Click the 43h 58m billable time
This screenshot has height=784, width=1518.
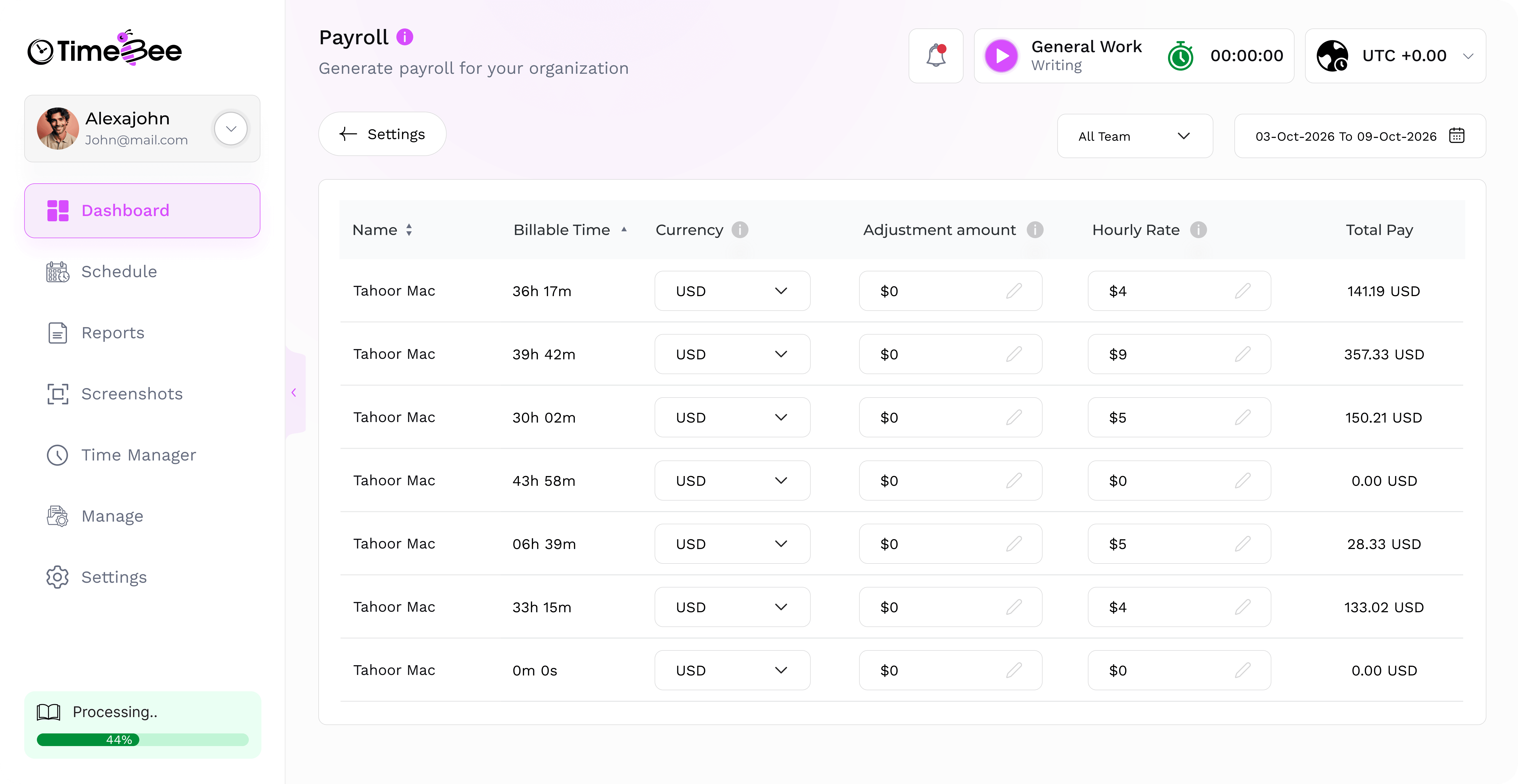544,481
